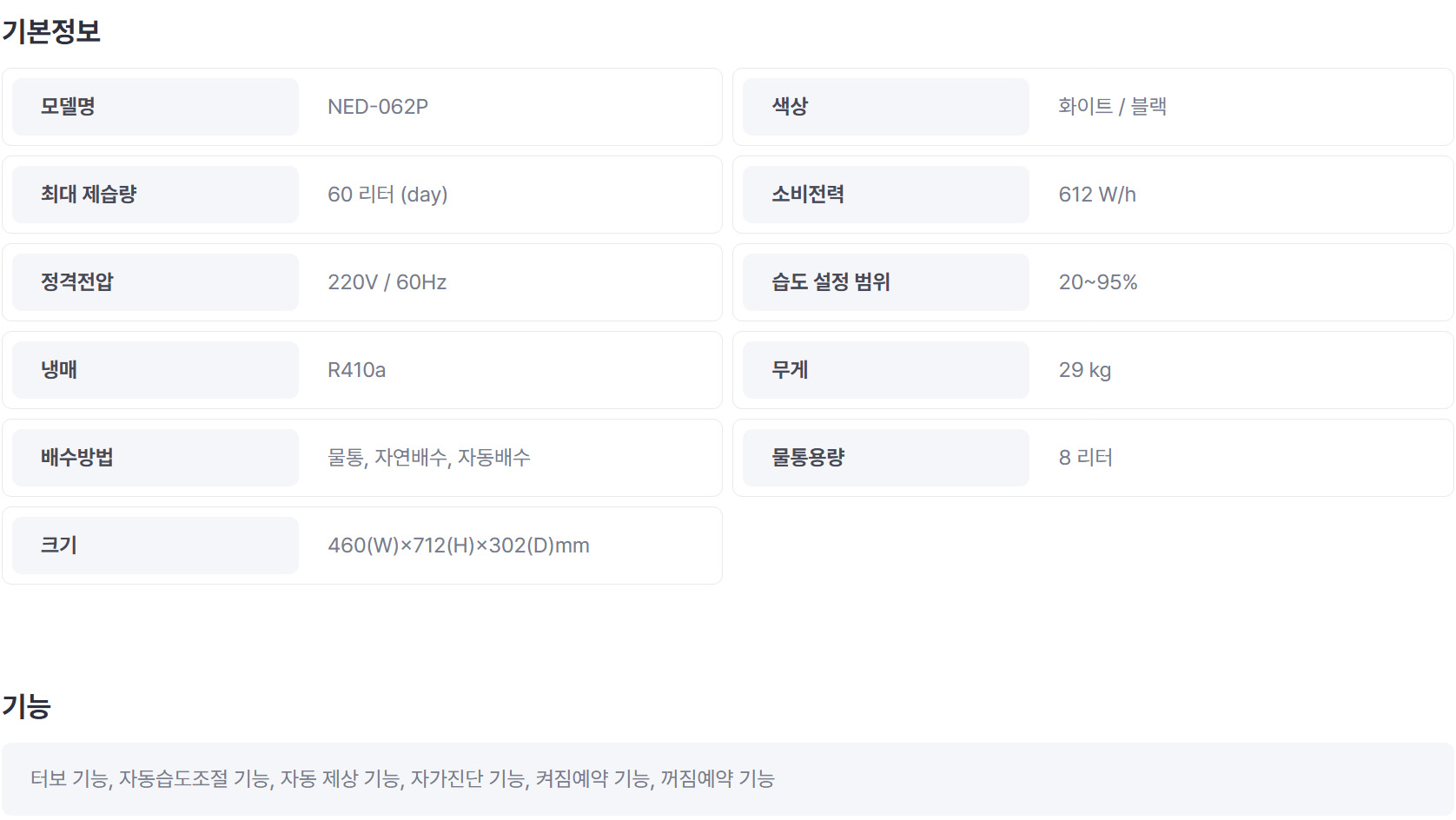The height and width of the screenshot is (820, 1456).
Task: Click the 소비전력 label cell
Action: point(886,195)
